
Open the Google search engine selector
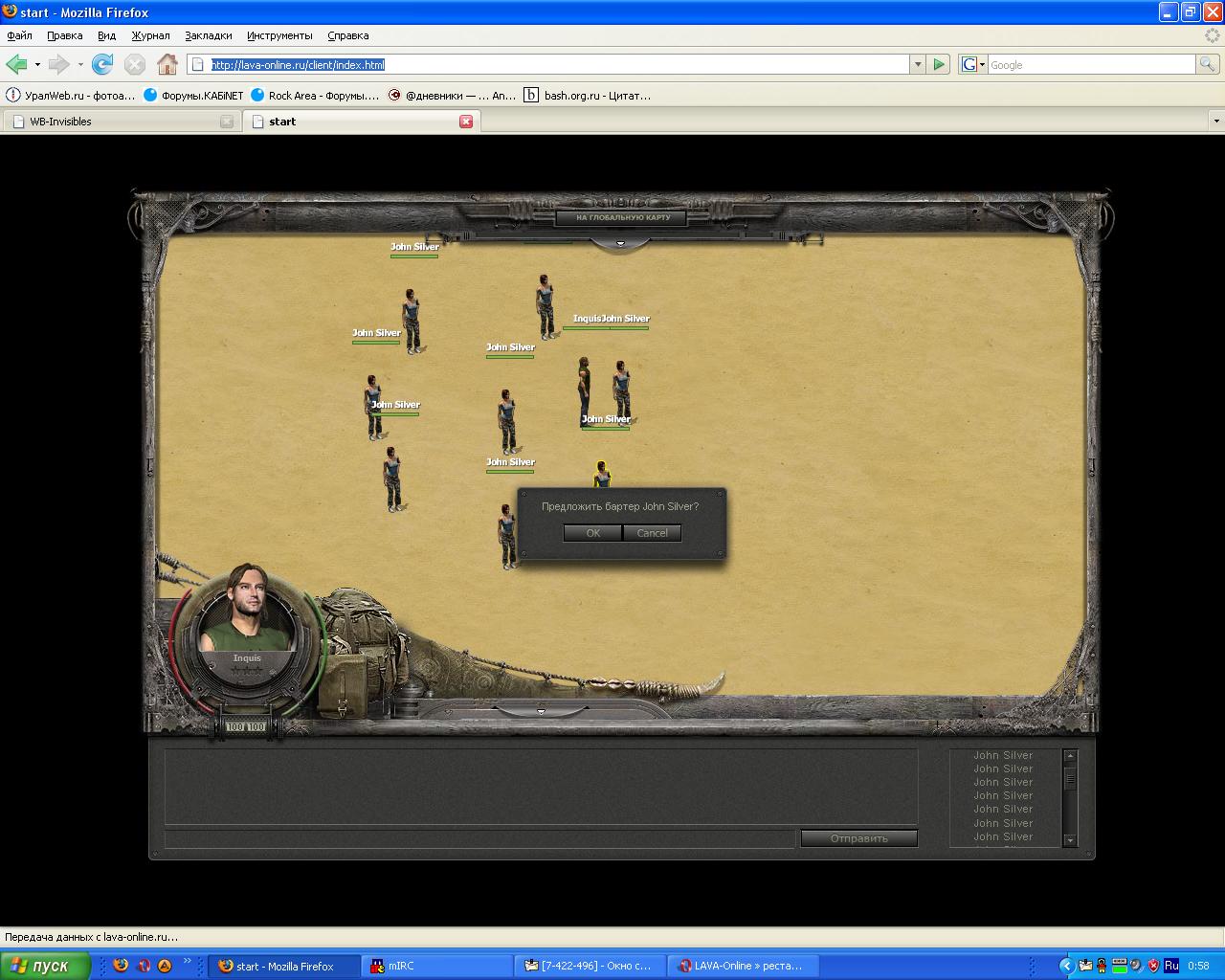coord(972,64)
